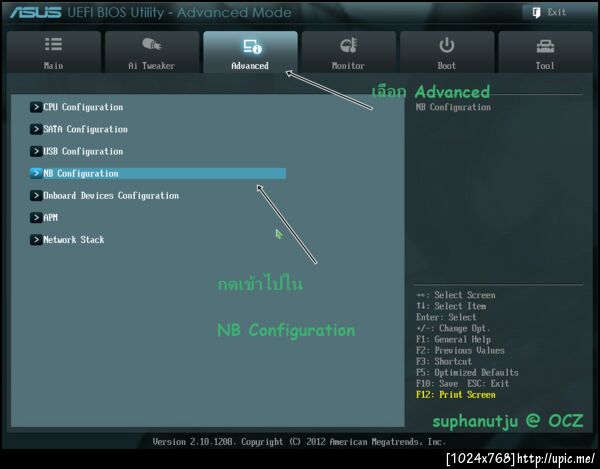
Task: Enter the highlighted NB Configuration item
Action: 158,173
